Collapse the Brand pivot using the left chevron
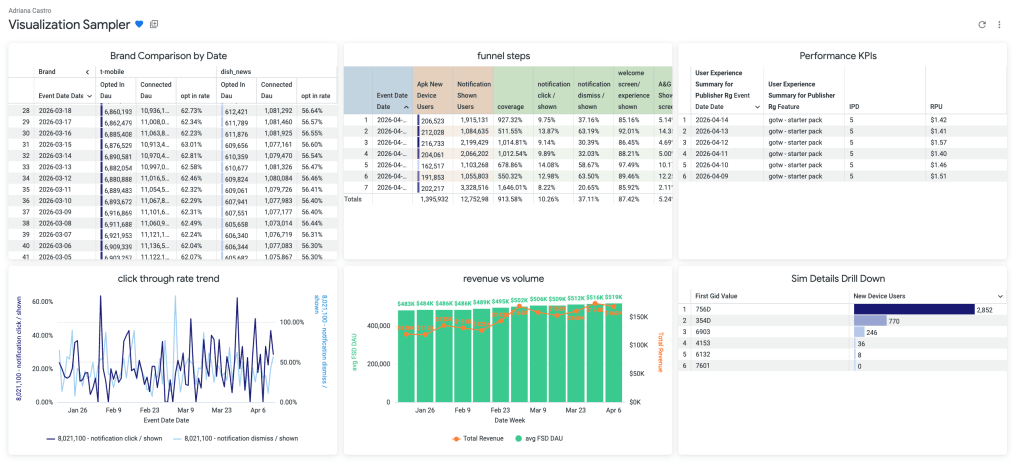Image resolution: width=1023 pixels, height=472 pixels. (88, 72)
